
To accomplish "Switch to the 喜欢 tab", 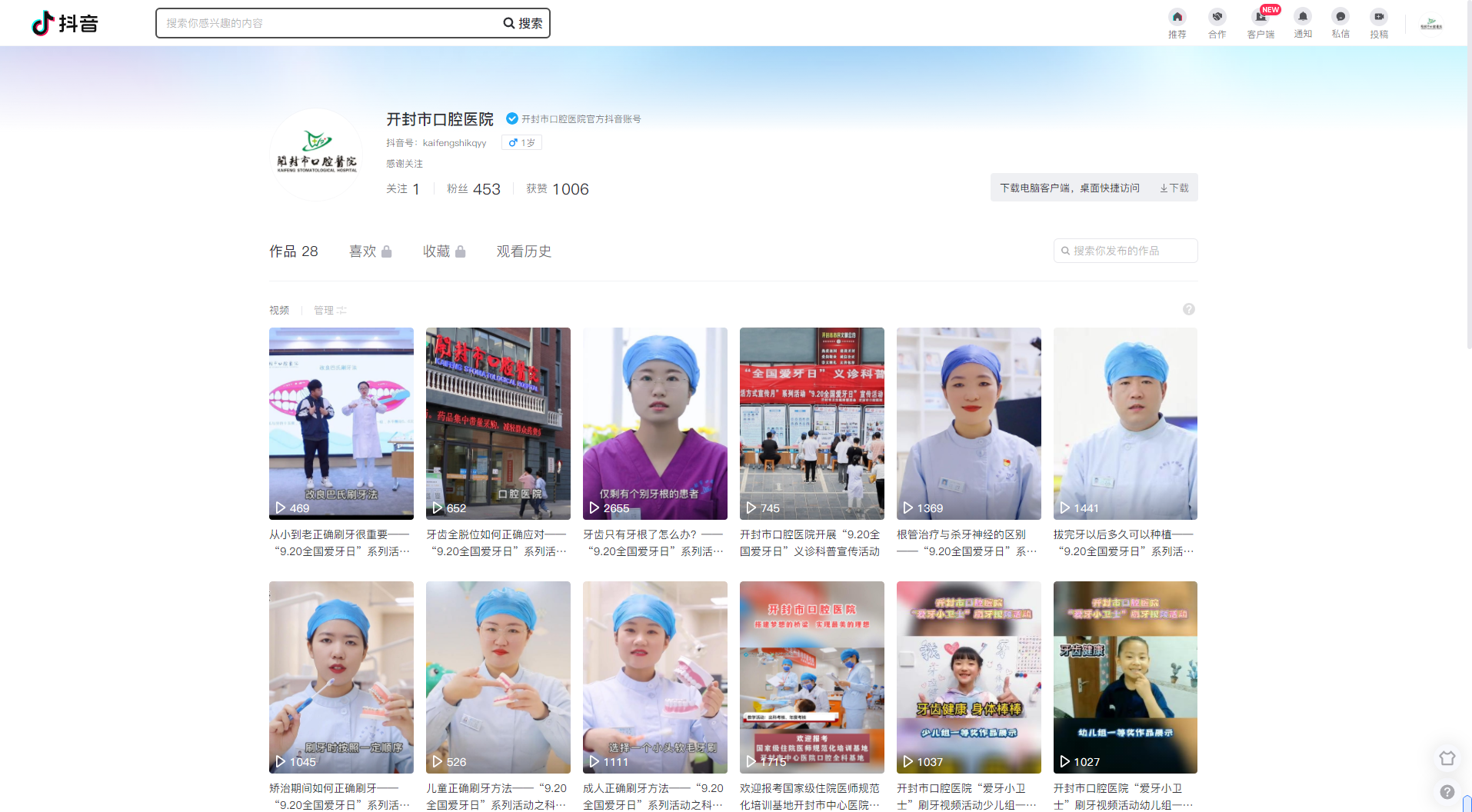I will [370, 251].
